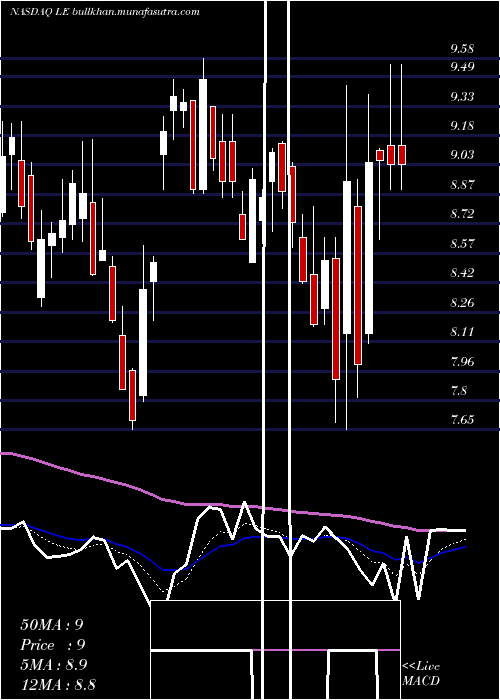This screenshot has width=500, height=700.
Task: Click the 8.42 price axis label
Action: 462,272
